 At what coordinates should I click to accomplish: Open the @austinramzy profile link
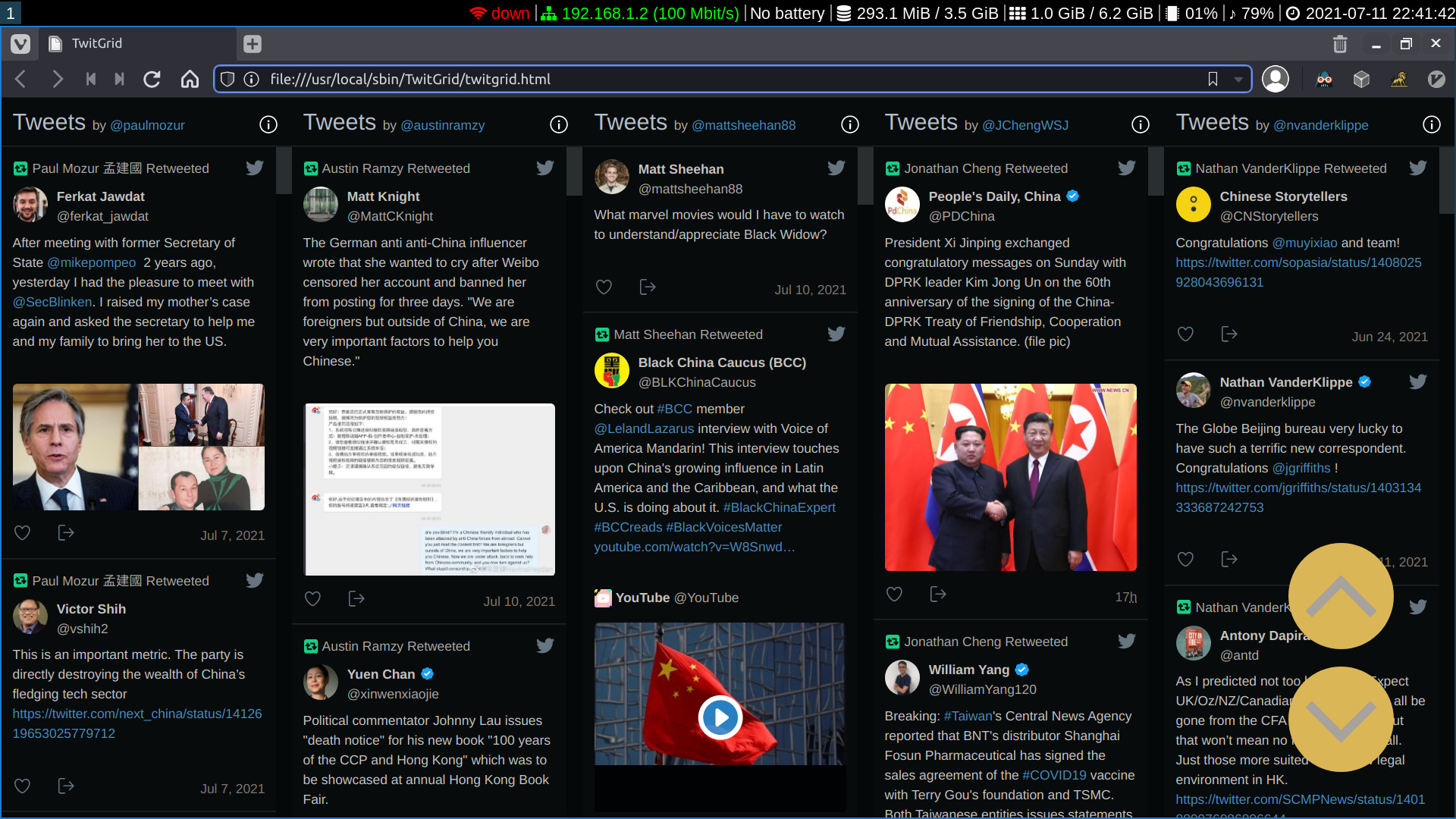click(443, 126)
